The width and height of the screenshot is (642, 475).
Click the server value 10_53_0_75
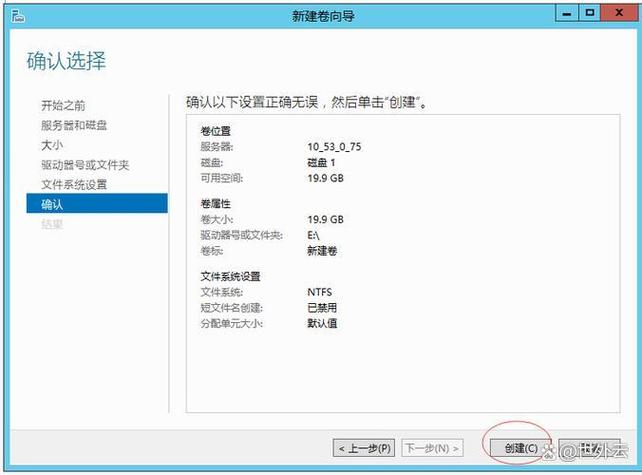[334, 147]
